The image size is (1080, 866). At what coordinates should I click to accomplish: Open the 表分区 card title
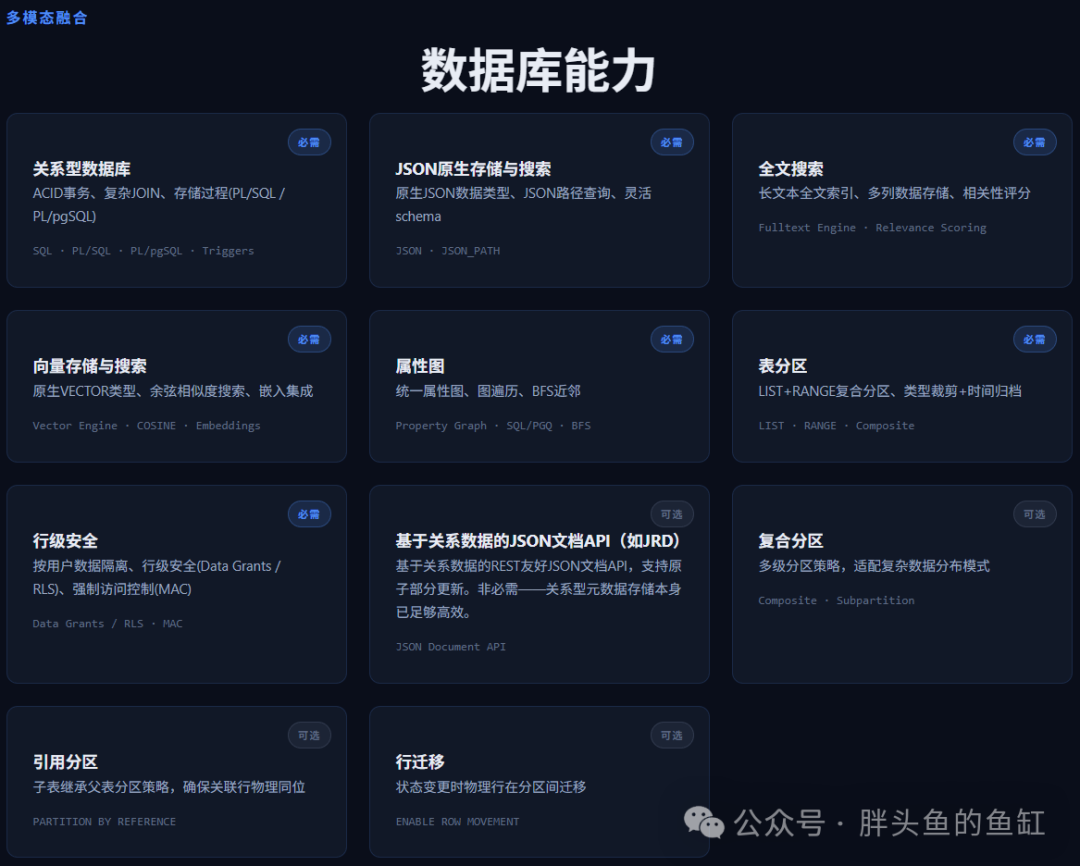782,366
